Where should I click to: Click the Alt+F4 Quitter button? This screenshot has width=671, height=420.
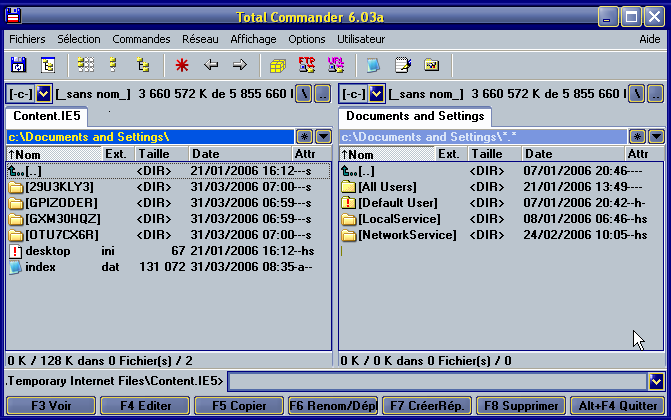pos(618,405)
